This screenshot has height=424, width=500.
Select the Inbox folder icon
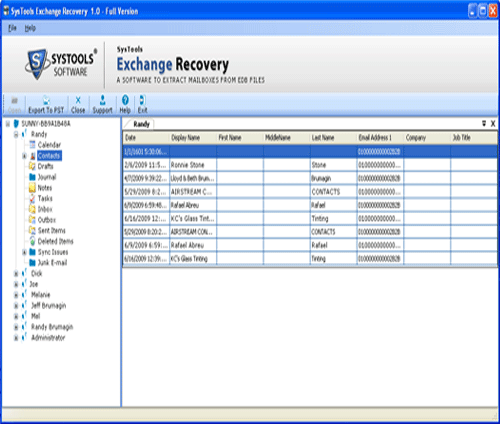[32, 209]
